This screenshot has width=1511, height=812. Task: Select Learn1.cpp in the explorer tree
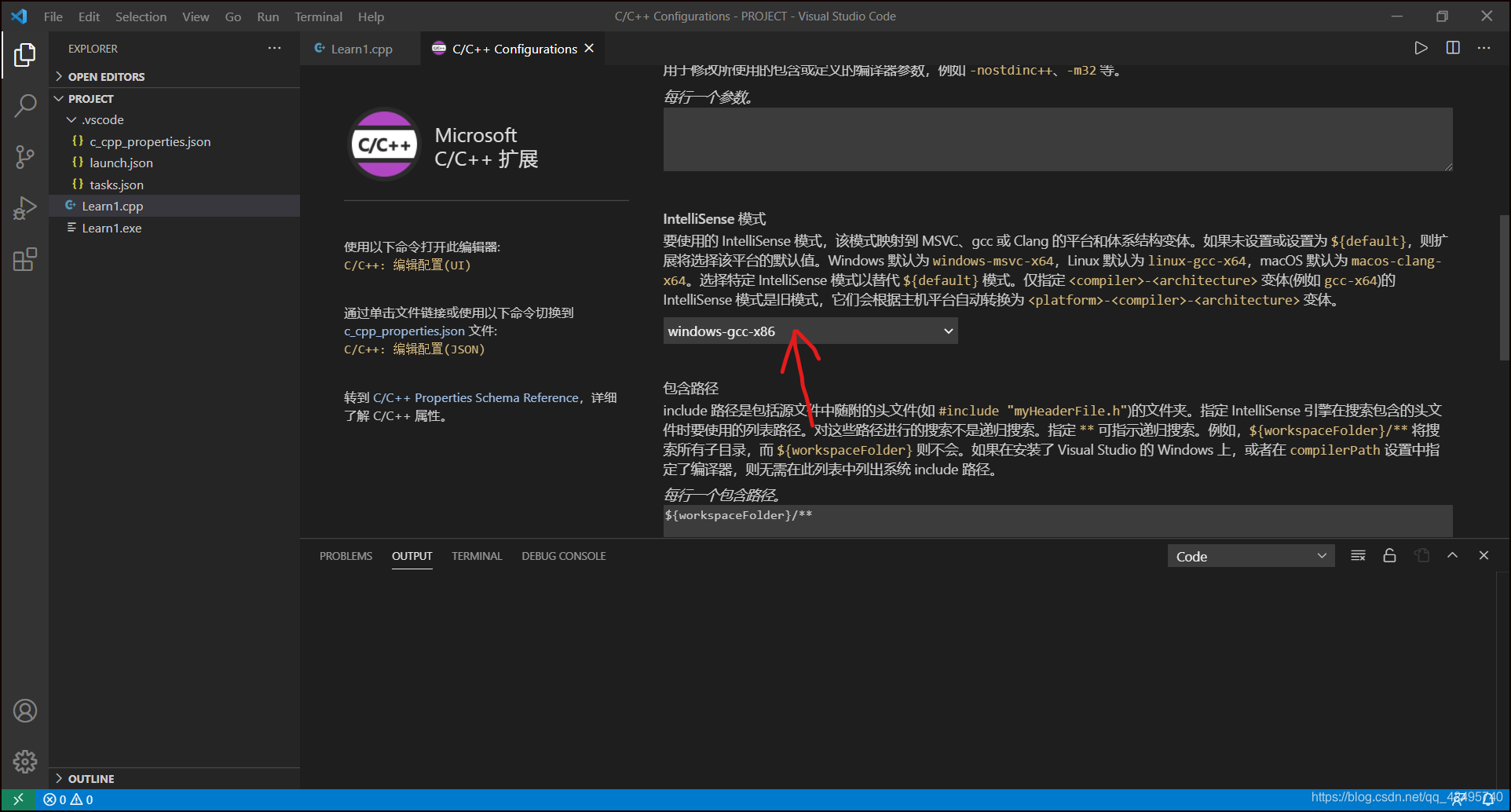tap(174, 206)
